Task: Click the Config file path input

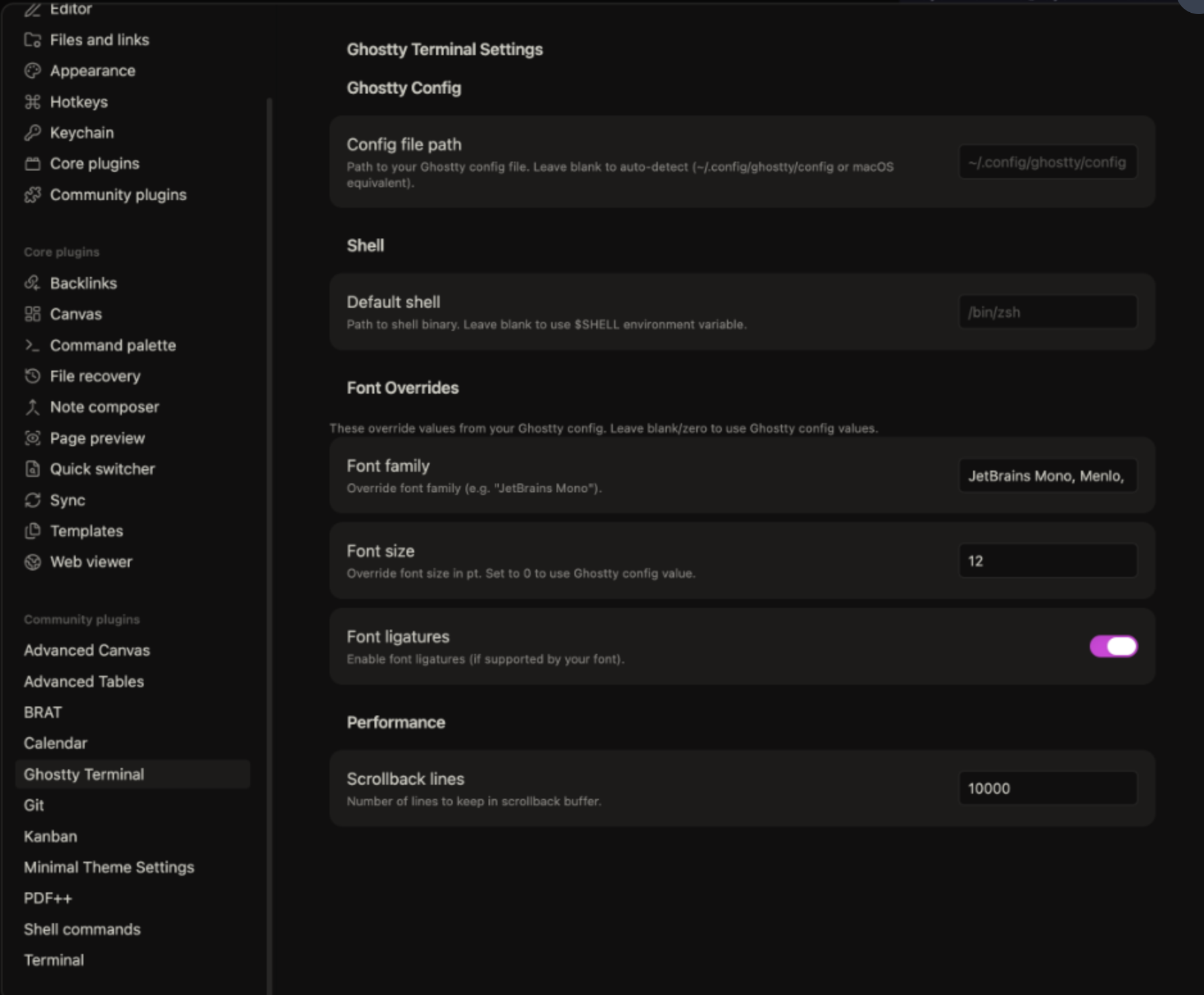Action: [1048, 162]
